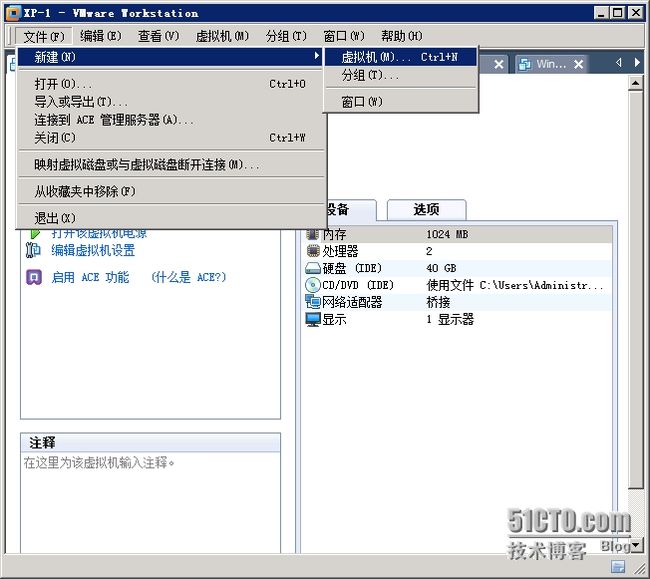Click the 编辑虚拟机设置 wrench icon
650x579 pixels.
pyautogui.click(x=33, y=250)
